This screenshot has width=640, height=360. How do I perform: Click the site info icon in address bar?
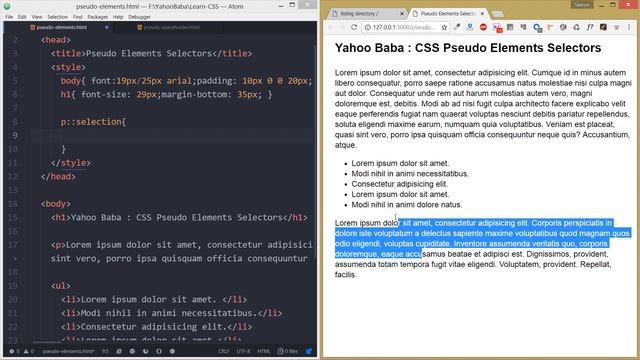pyautogui.click(x=367, y=27)
